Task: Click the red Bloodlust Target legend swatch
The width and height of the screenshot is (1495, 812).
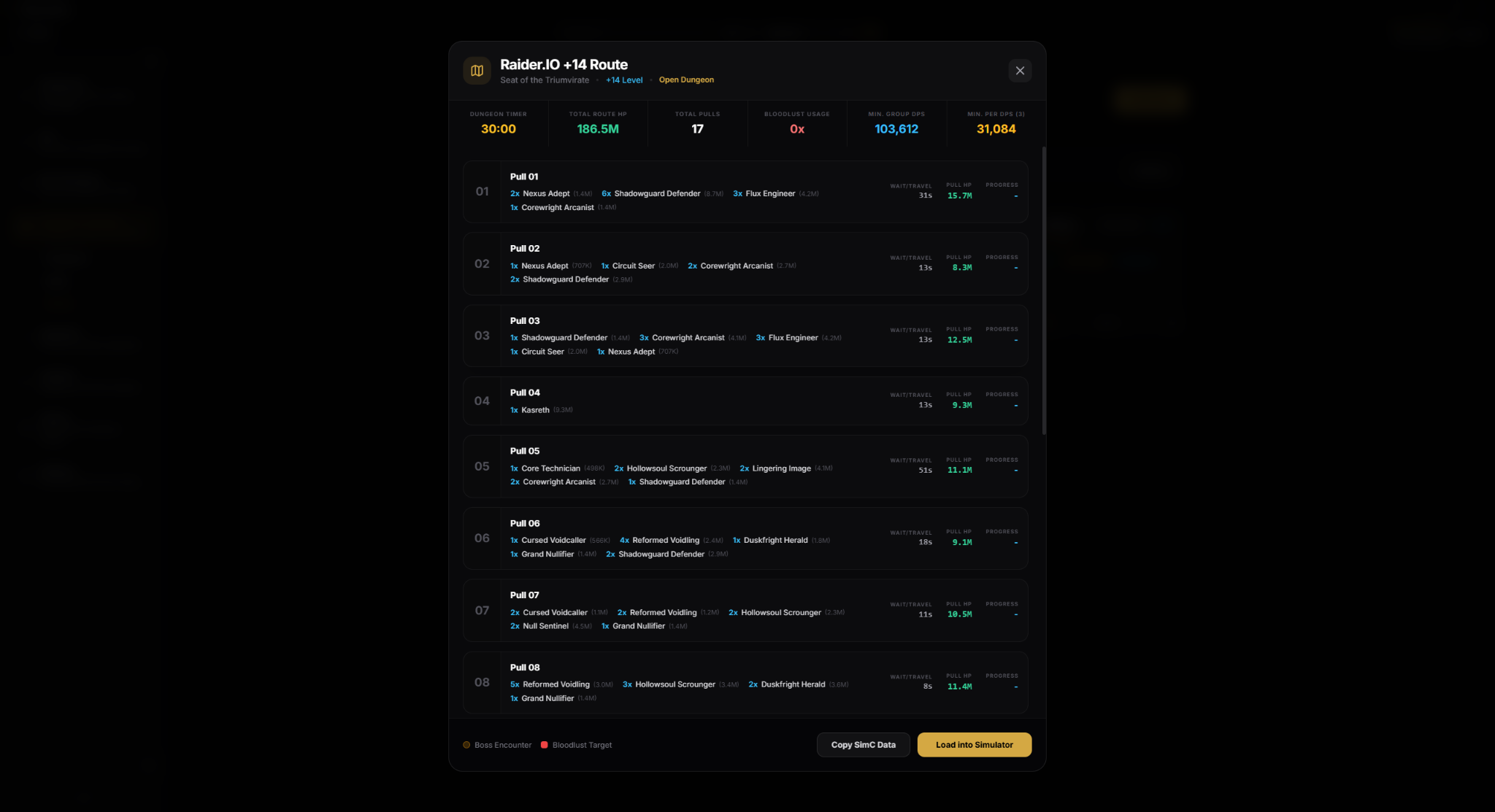Action: pyautogui.click(x=545, y=745)
